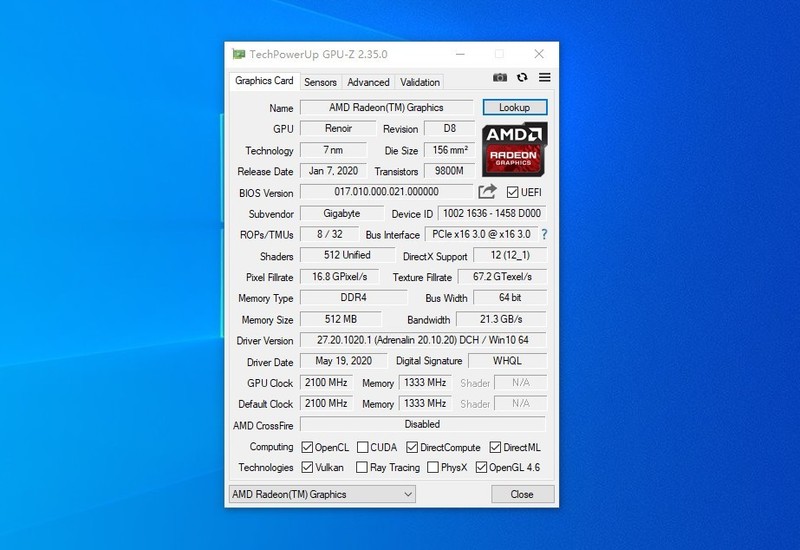This screenshot has height=550, width=800.
Task: Click the Subvendor value Gigabyte
Action: tap(342, 213)
